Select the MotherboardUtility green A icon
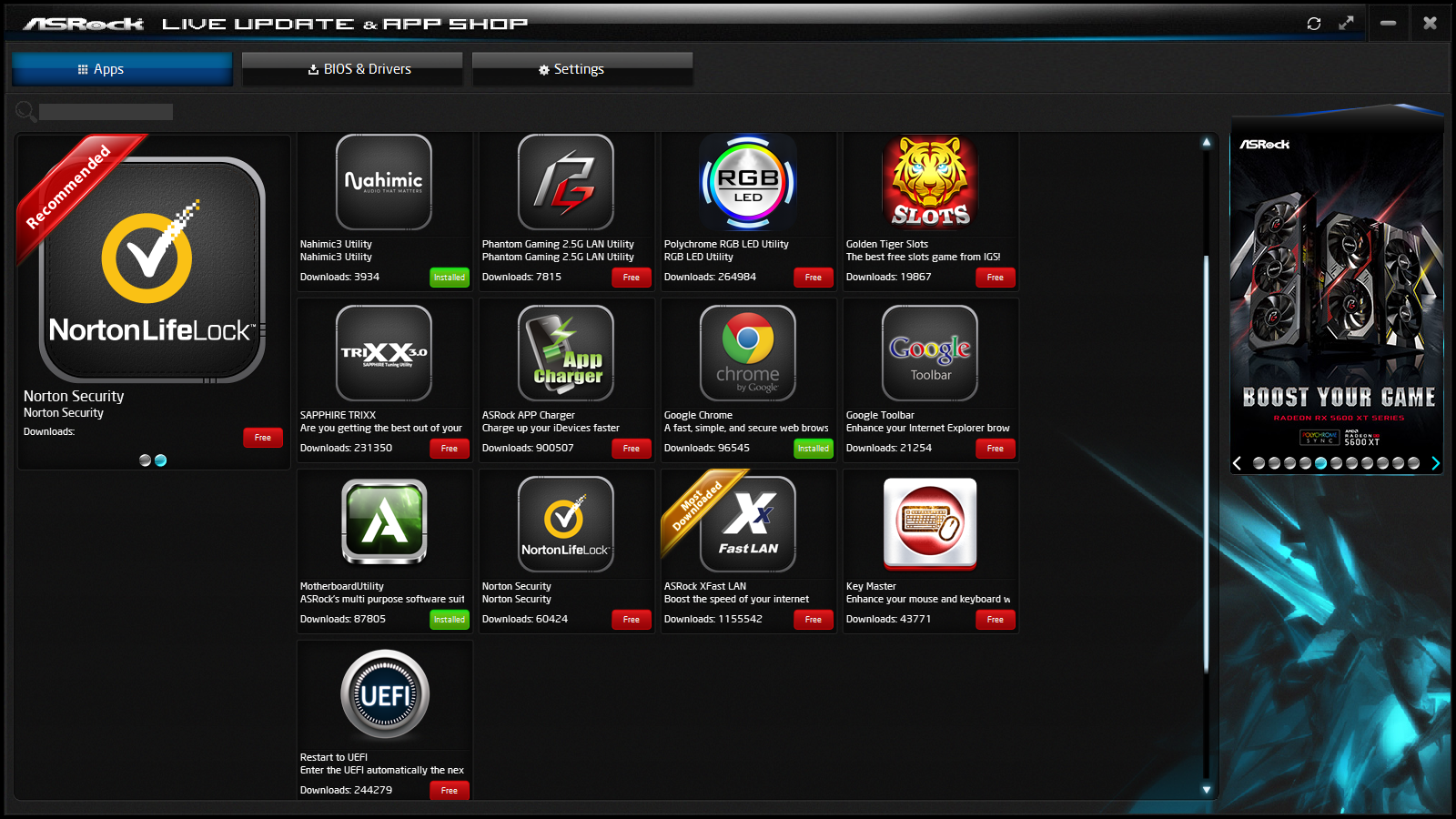Viewport: 1456px width, 819px height. click(384, 522)
